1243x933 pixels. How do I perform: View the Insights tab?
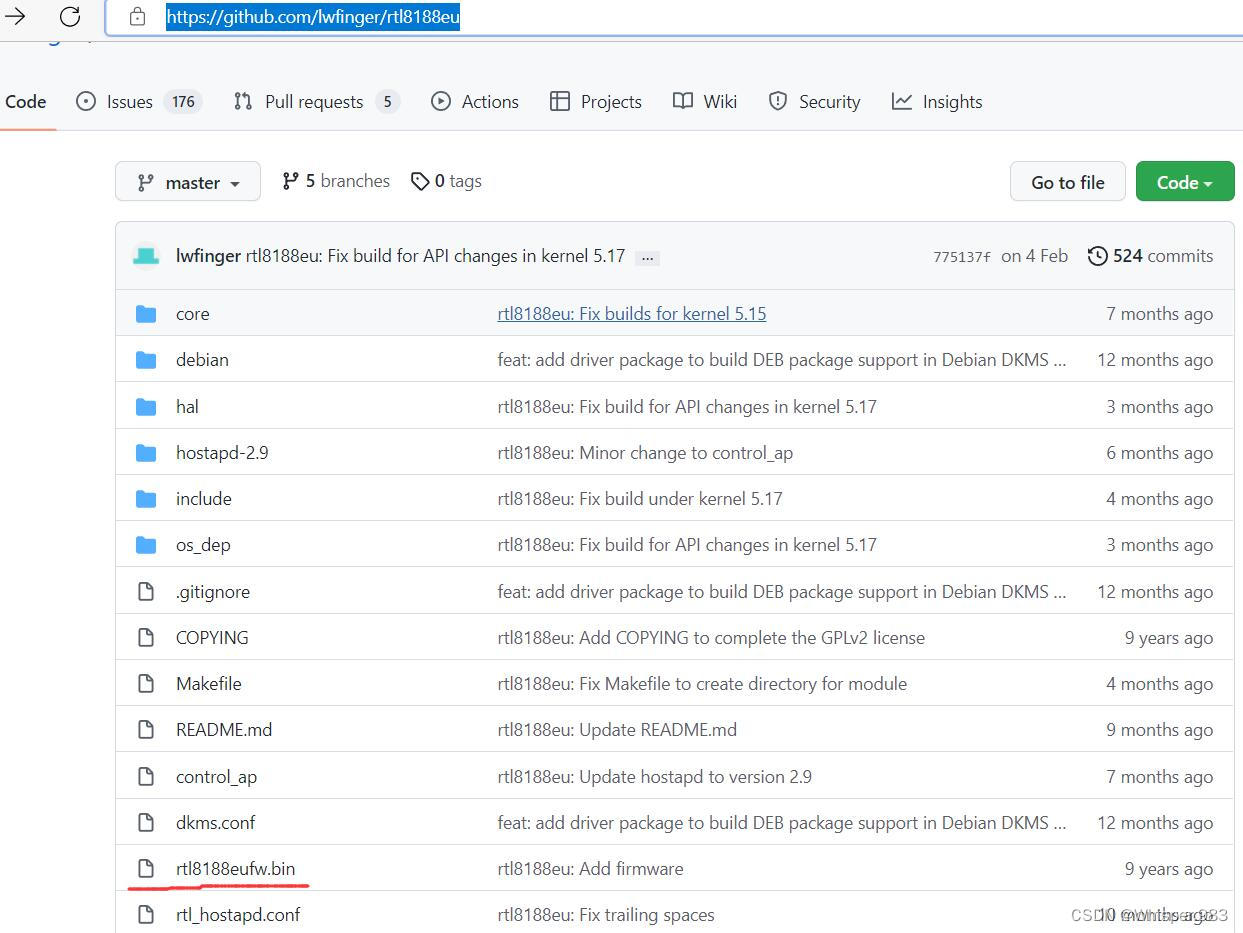click(937, 101)
